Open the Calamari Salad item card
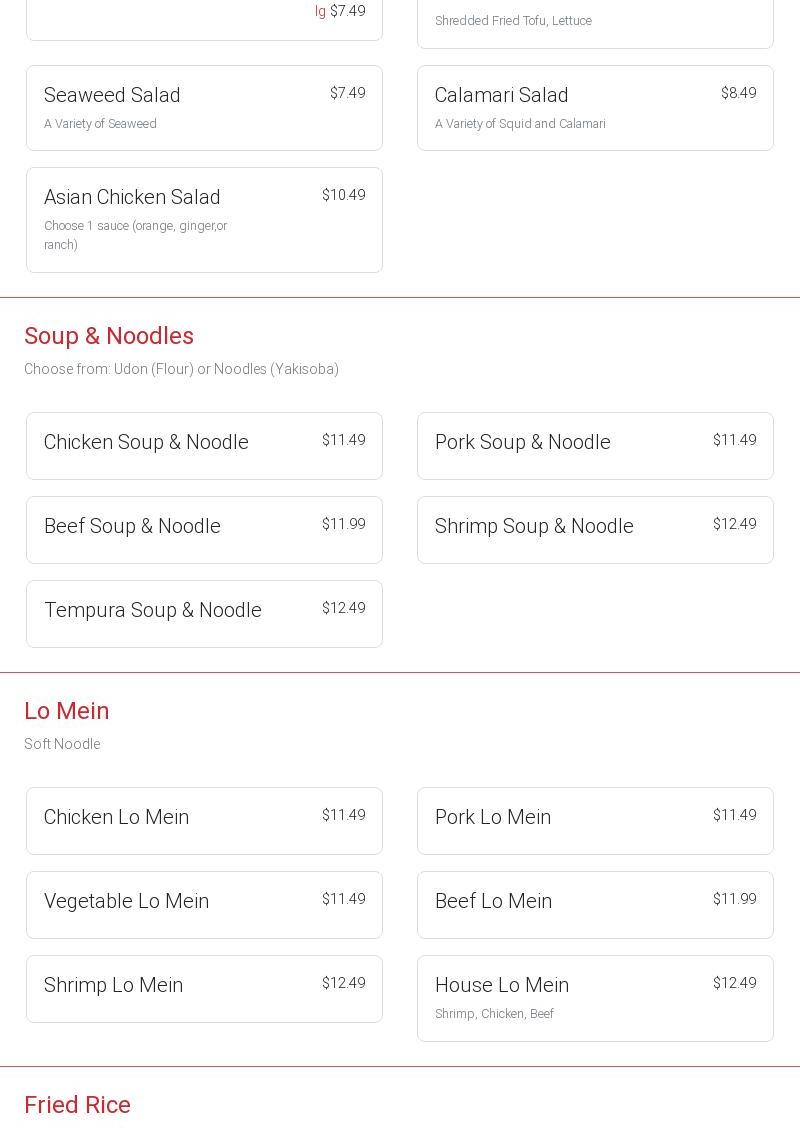Image resolution: width=800 pixels, height=1144 pixels. (x=595, y=108)
